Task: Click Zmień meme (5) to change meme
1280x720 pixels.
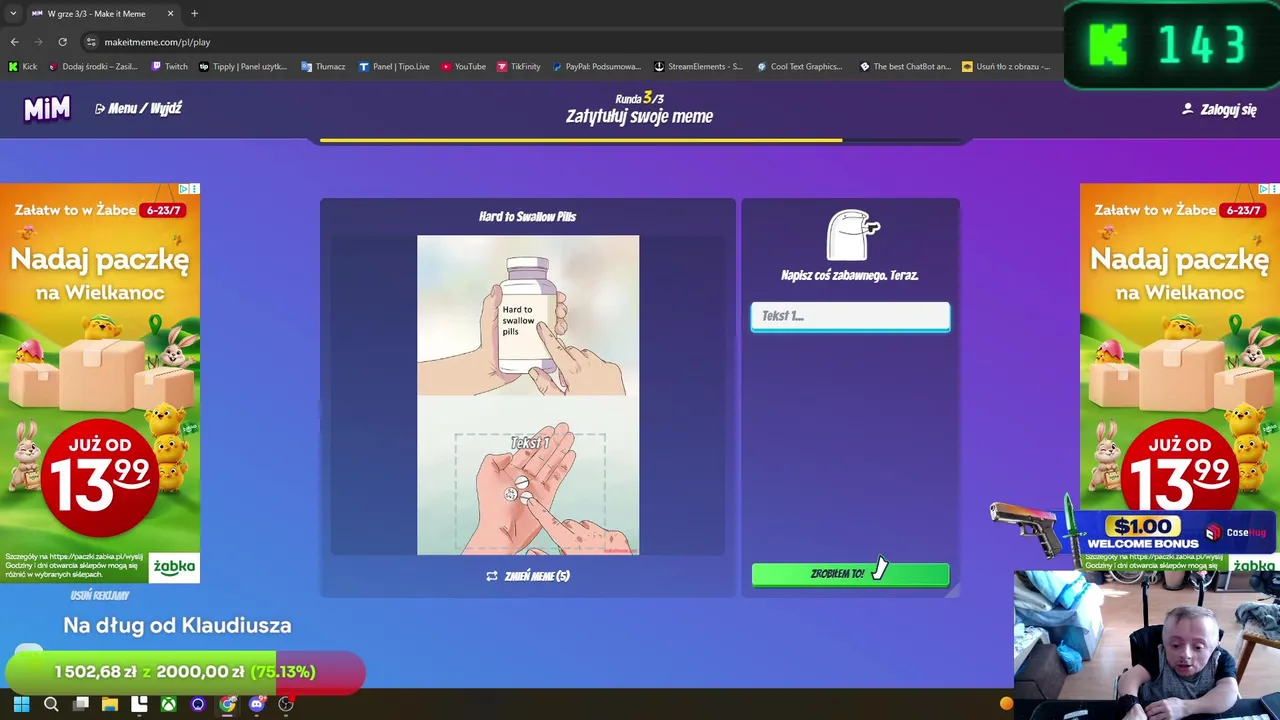Action: point(528,576)
